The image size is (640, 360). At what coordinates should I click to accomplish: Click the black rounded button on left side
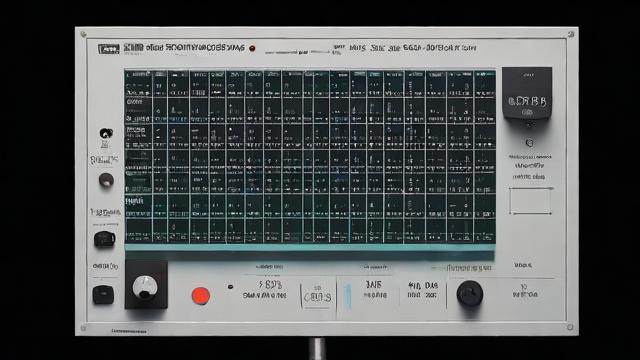tap(104, 239)
